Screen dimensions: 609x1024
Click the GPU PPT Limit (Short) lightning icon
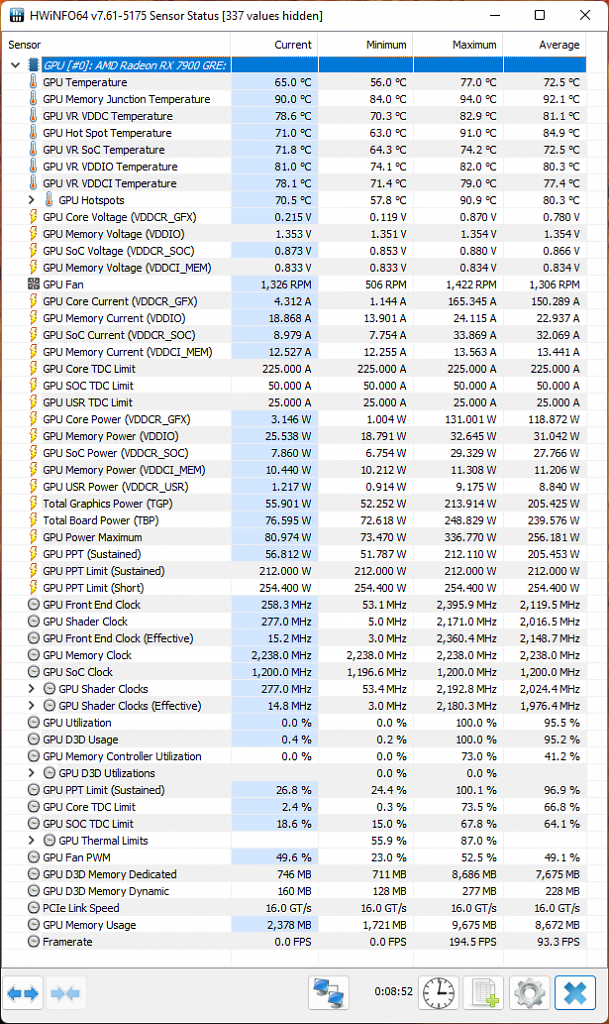(x=33, y=588)
